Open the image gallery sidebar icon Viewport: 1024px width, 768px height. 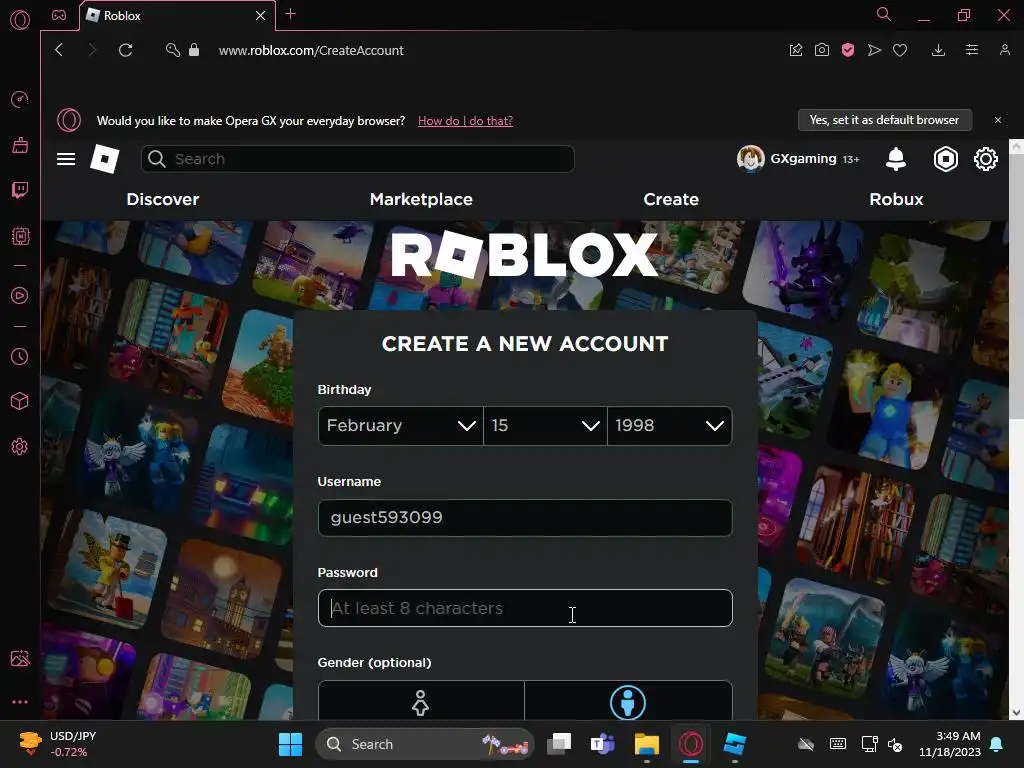click(x=20, y=658)
